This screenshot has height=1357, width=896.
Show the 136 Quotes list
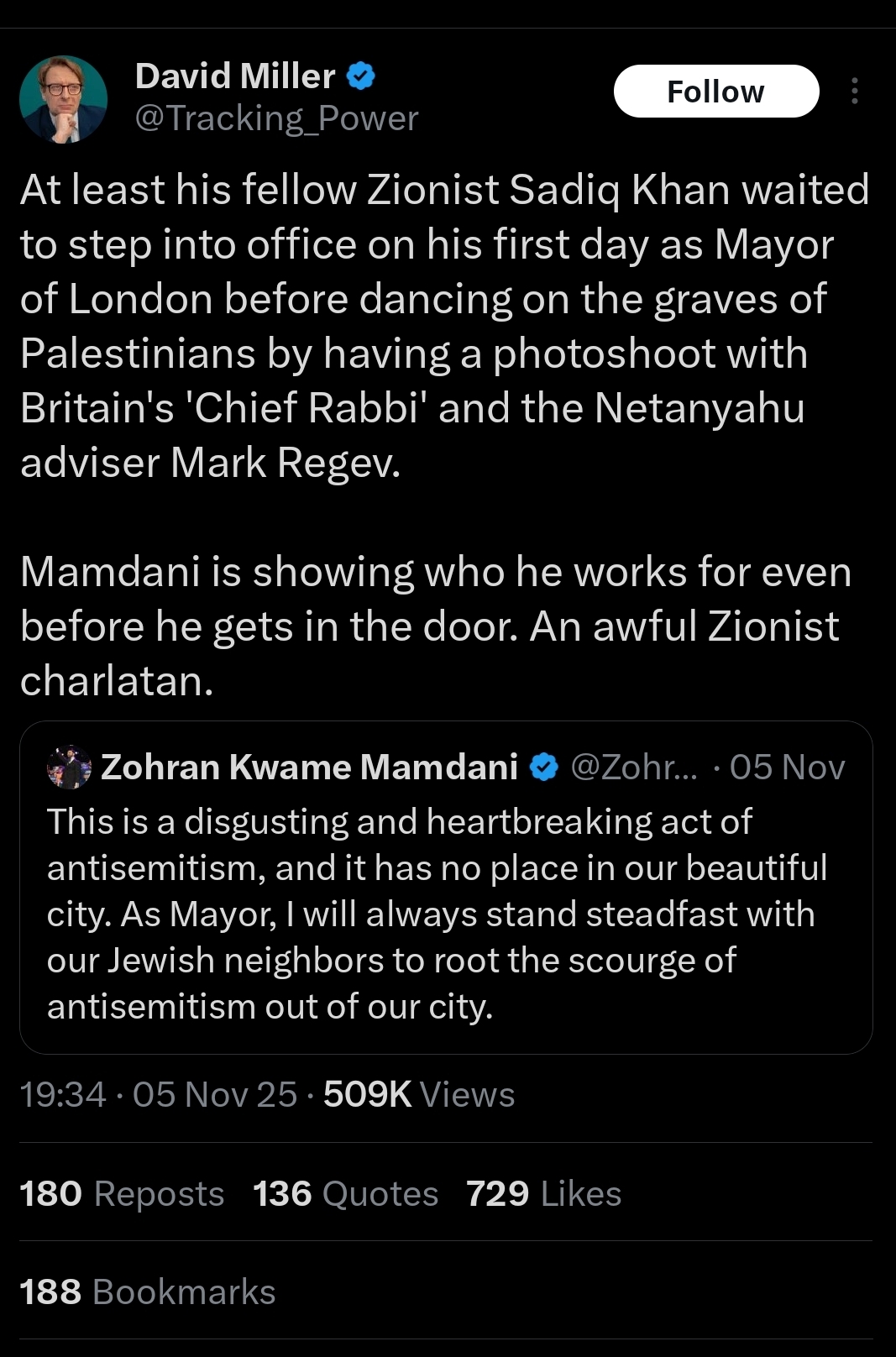[x=345, y=1193]
